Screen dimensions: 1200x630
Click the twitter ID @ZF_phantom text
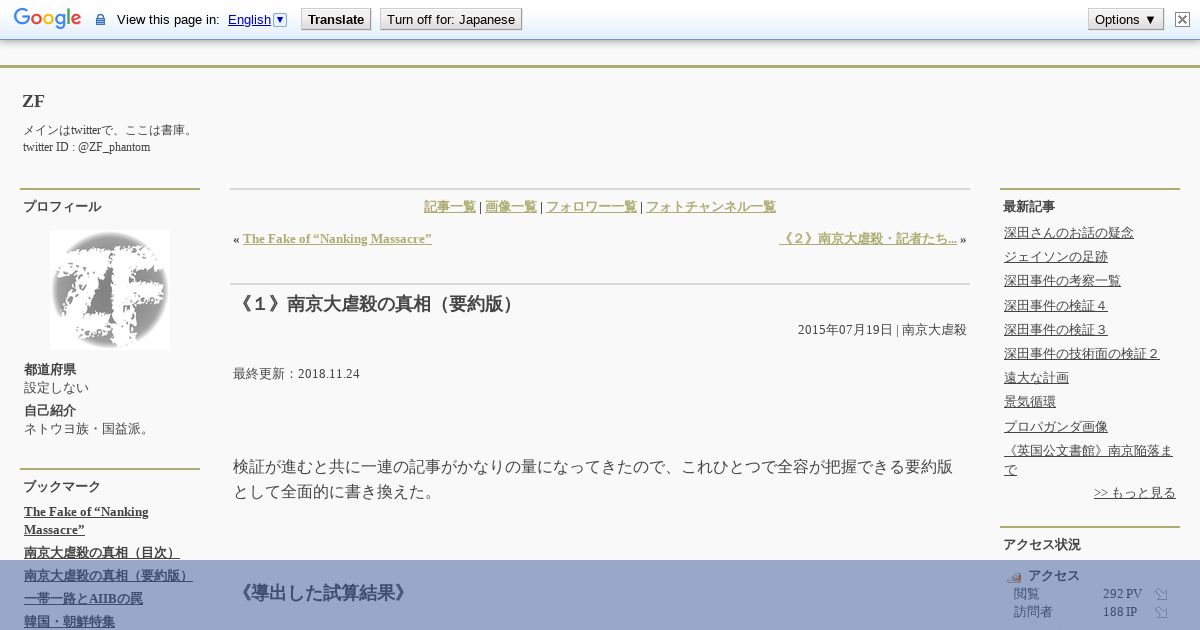point(87,147)
